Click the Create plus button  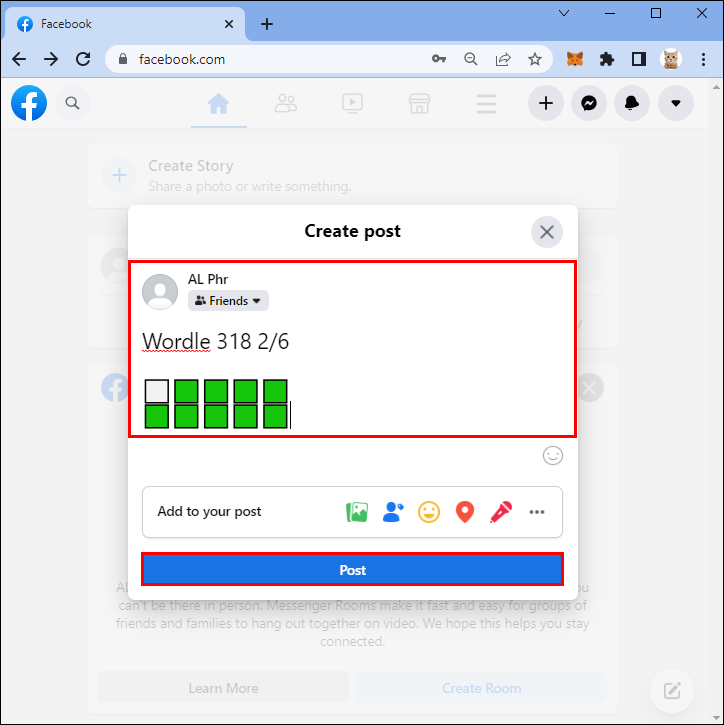546,103
